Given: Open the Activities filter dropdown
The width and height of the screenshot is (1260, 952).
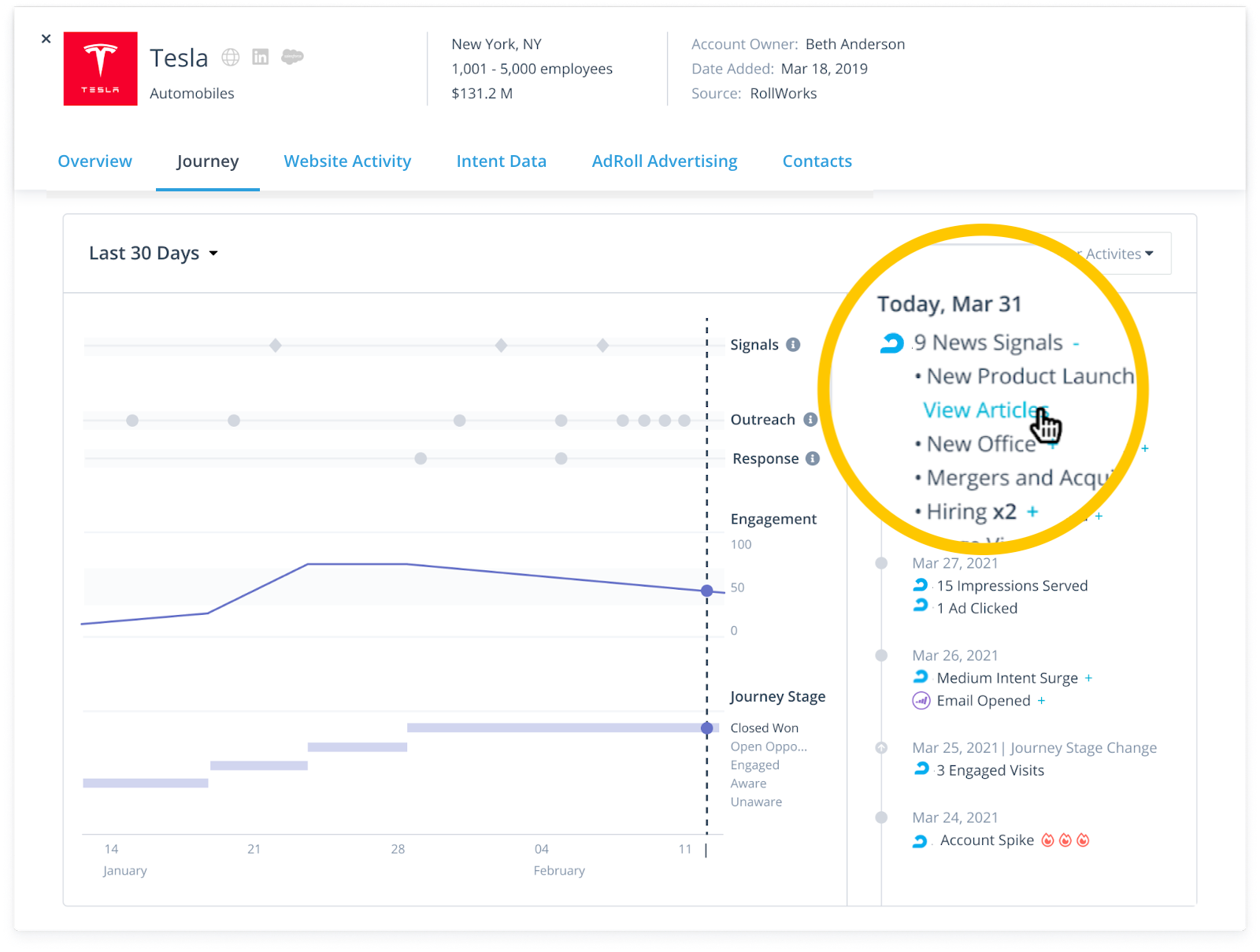Looking at the screenshot, I should (1118, 254).
